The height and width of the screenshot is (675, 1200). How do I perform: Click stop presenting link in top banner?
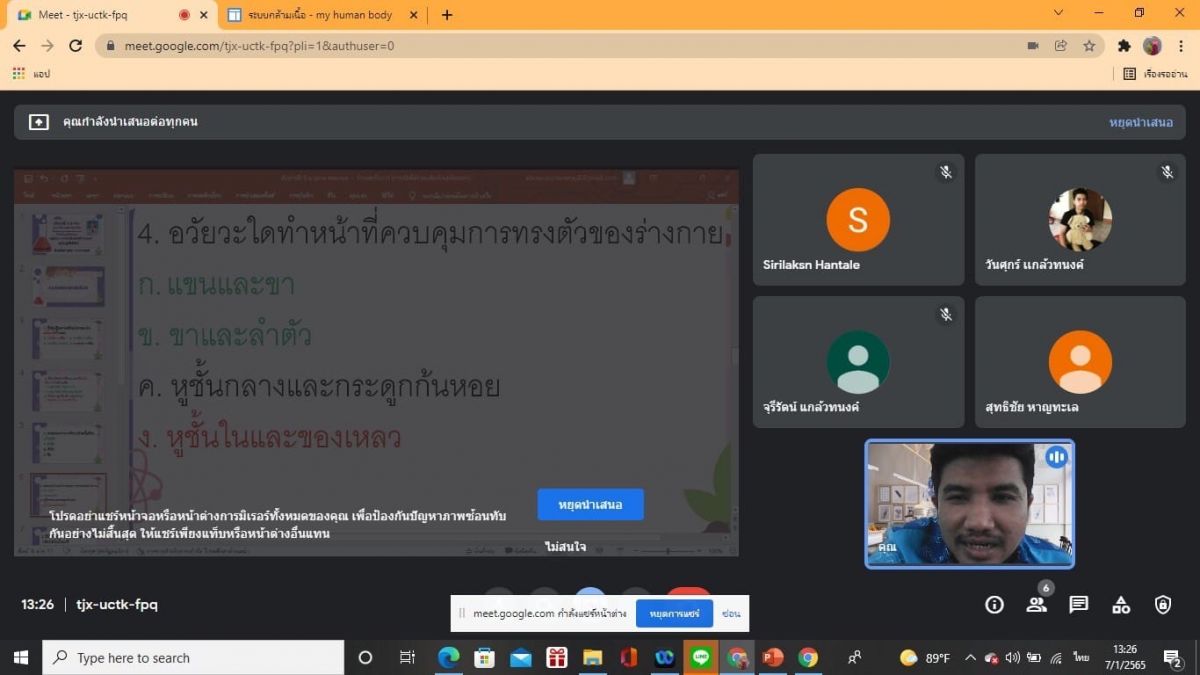(x=1140, y=122)
